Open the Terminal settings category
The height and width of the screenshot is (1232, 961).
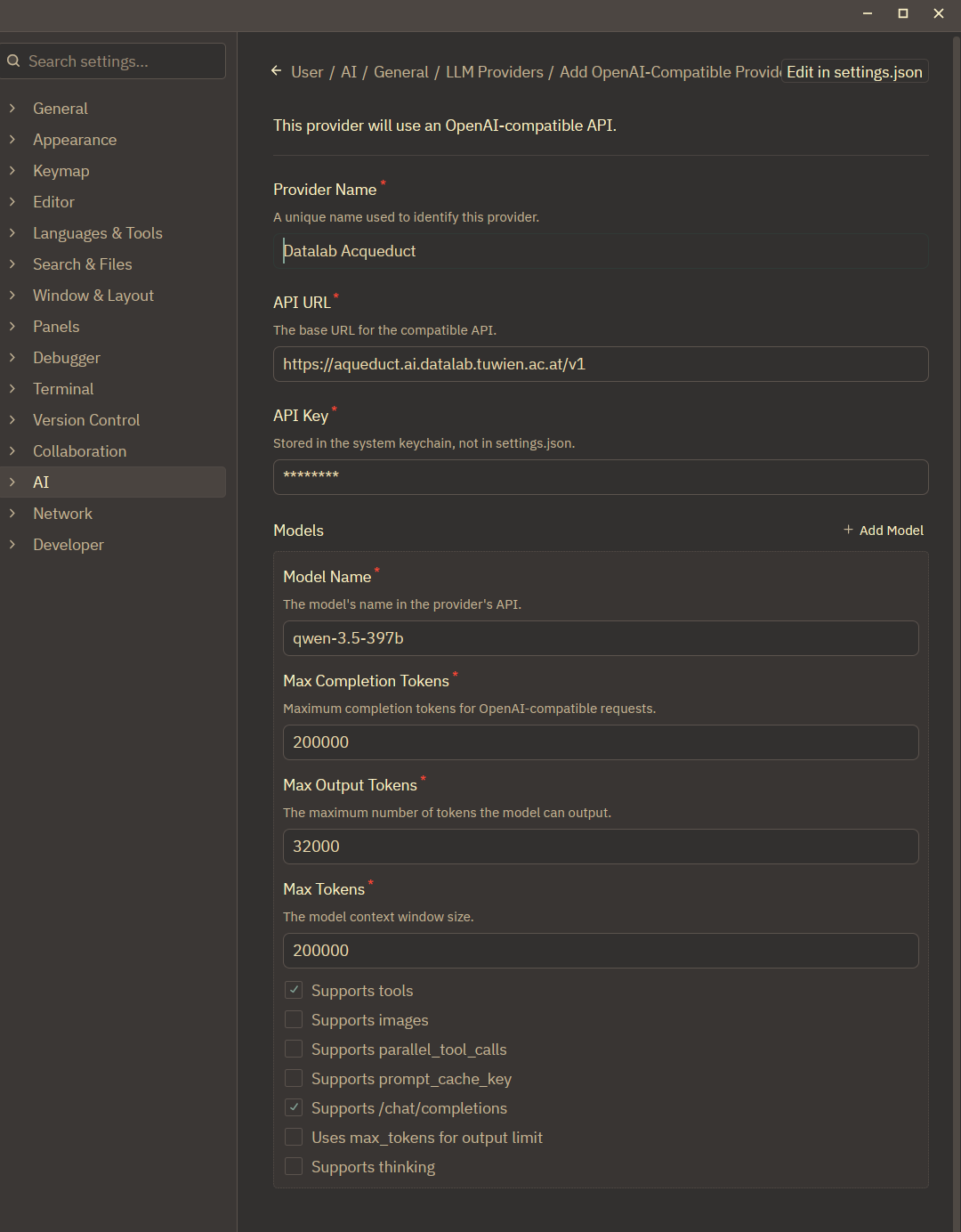tap(113, 389)
